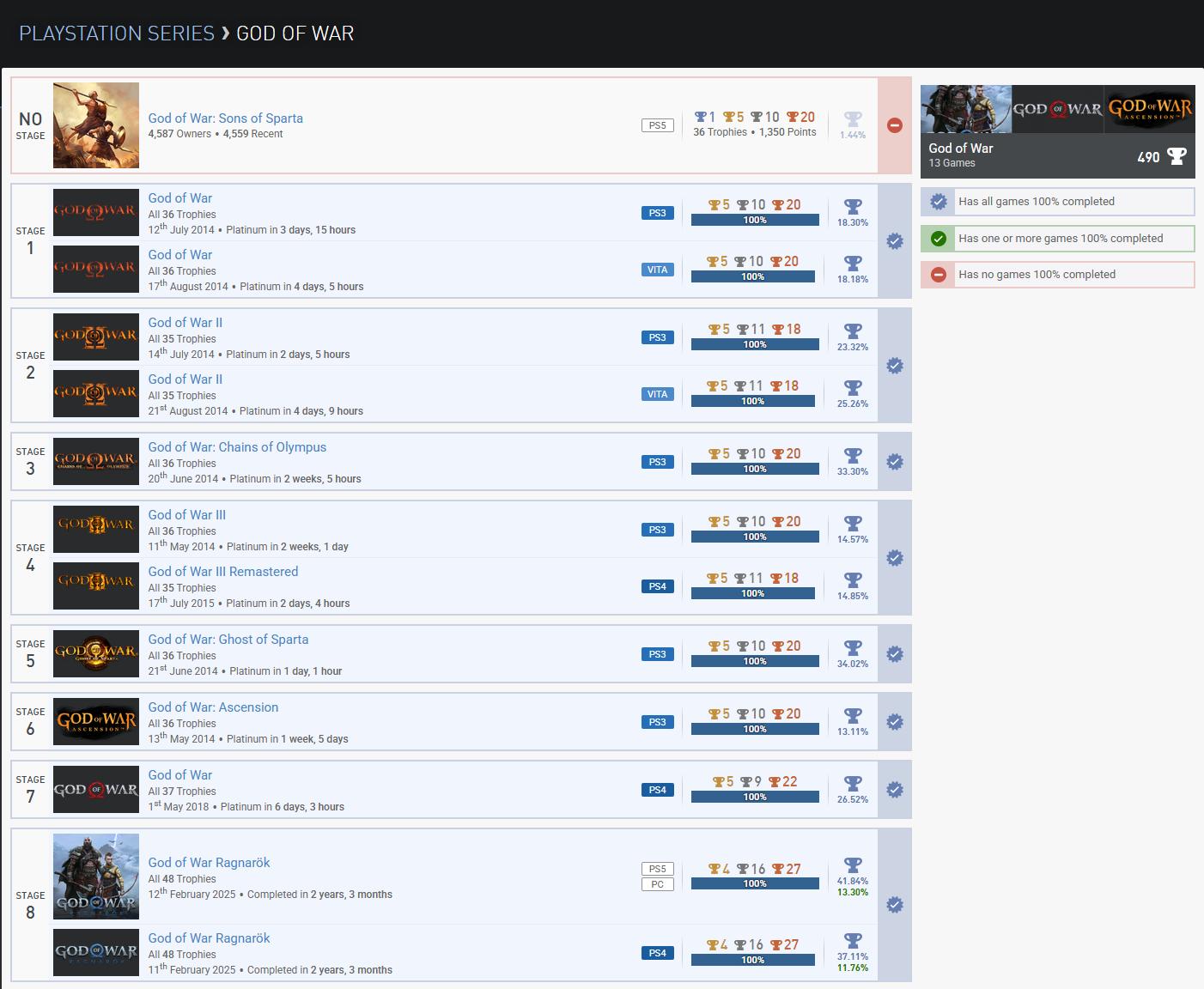Click the 18.18% platinum trophy icon

[853, 264]
